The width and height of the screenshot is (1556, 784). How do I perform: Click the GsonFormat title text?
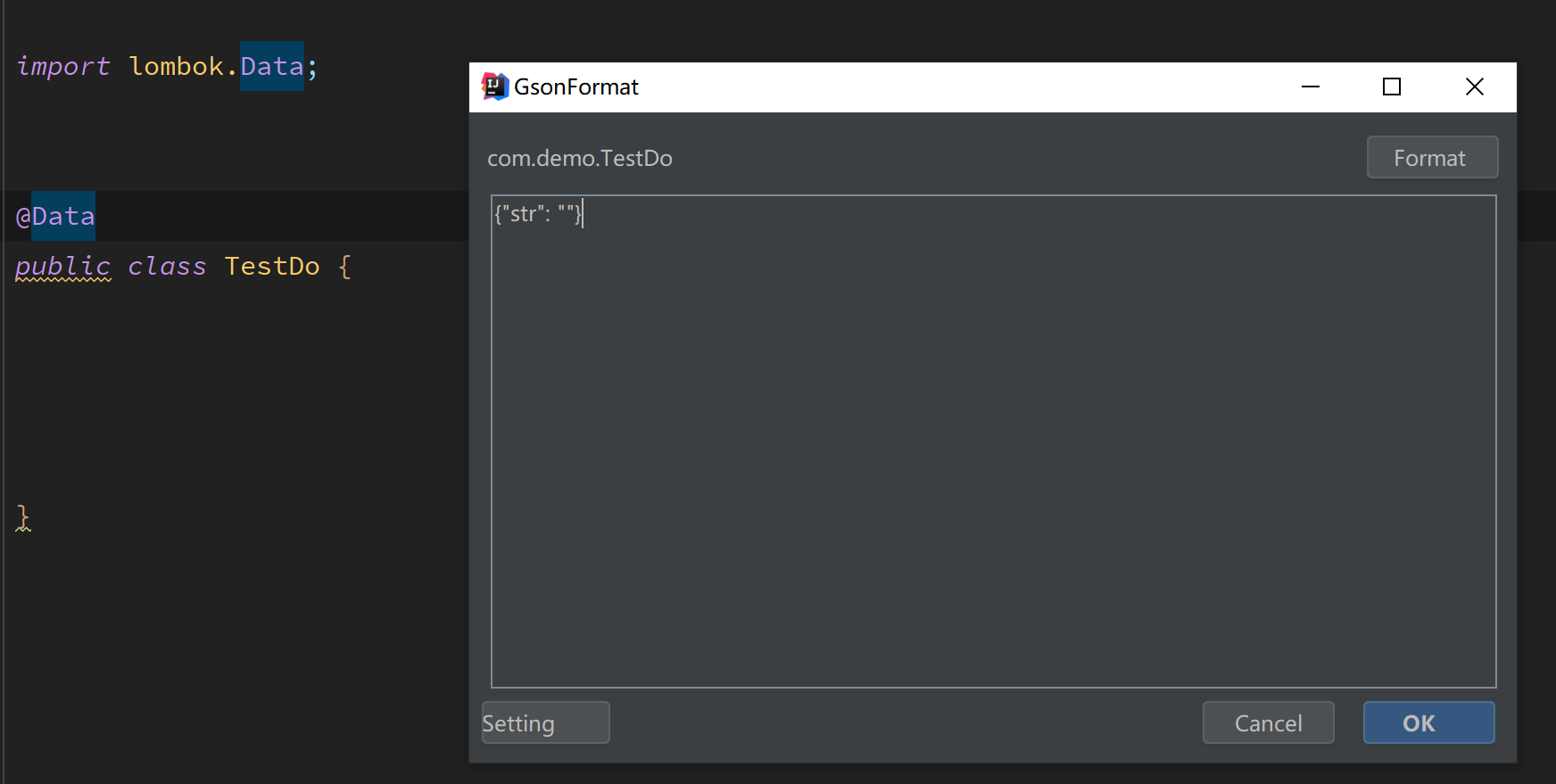pos(576,87)
